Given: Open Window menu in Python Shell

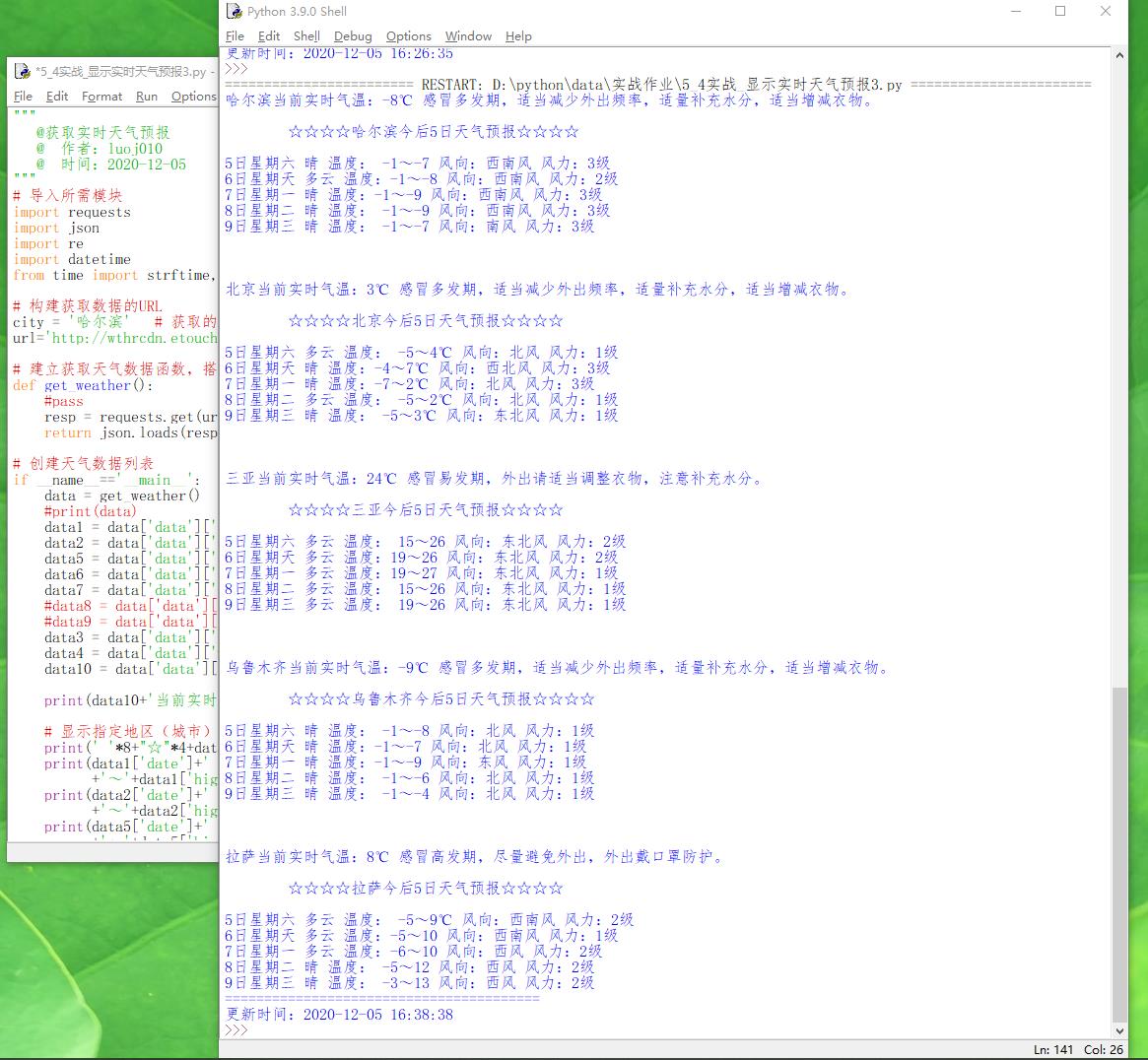Looking at the screenshot, I should 469,35.
